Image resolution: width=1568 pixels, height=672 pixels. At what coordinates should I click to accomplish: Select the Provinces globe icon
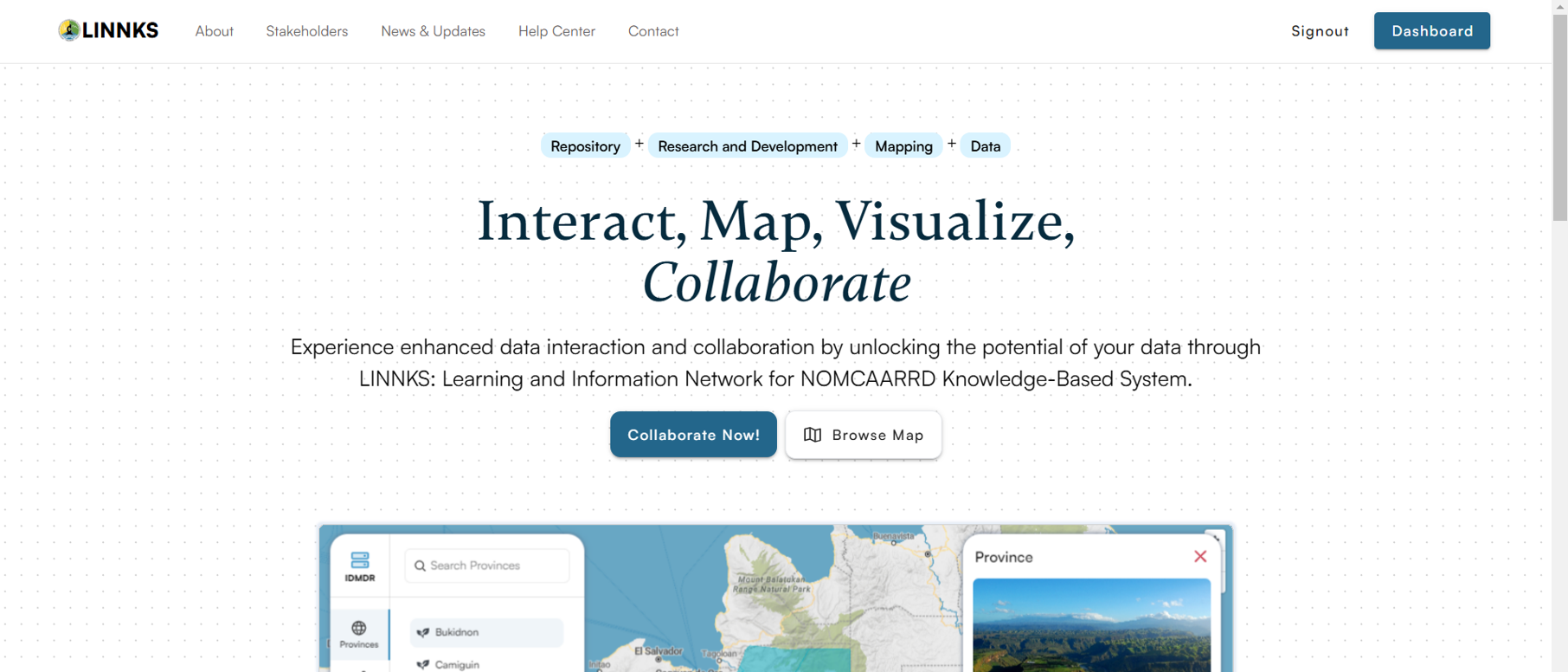tap(359, 628)
